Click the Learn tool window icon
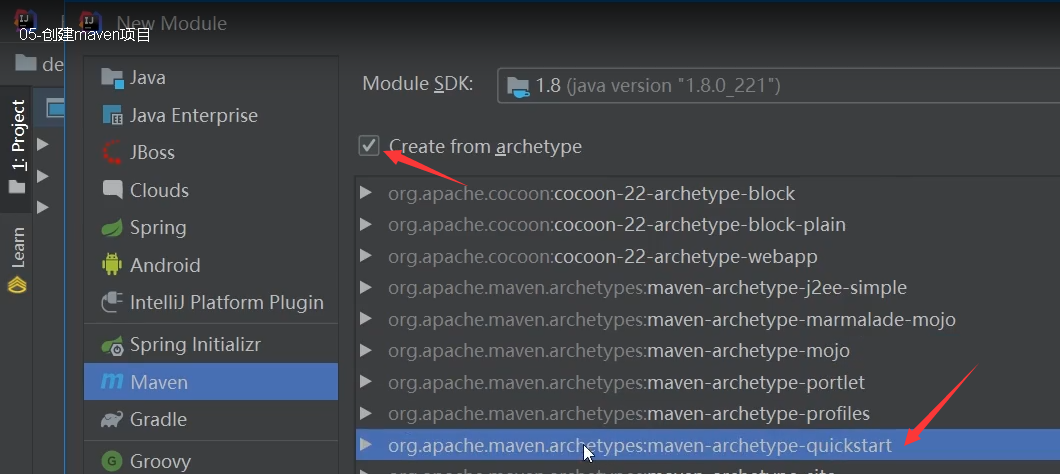Viewport: 1060px width, 474px height. tap(17, 284)
